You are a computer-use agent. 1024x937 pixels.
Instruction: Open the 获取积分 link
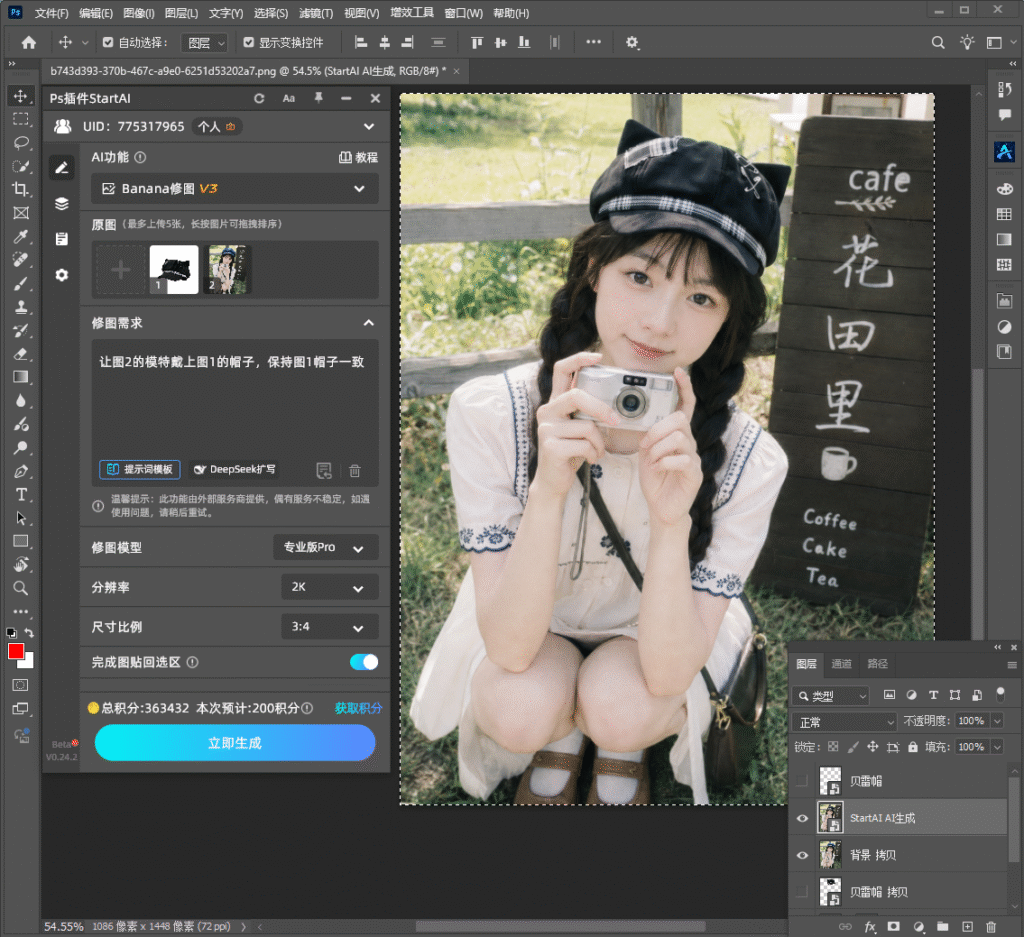359,708
